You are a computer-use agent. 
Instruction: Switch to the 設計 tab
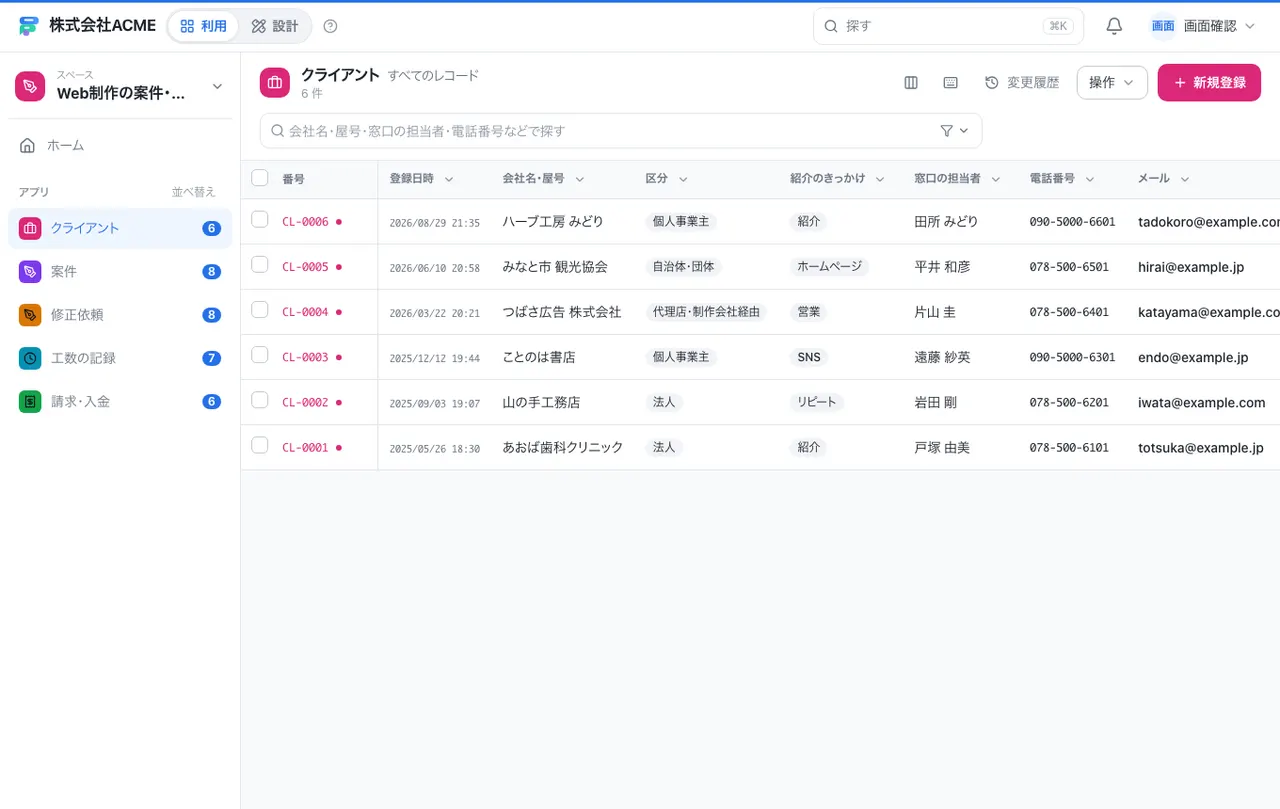[x=275, y=26]
